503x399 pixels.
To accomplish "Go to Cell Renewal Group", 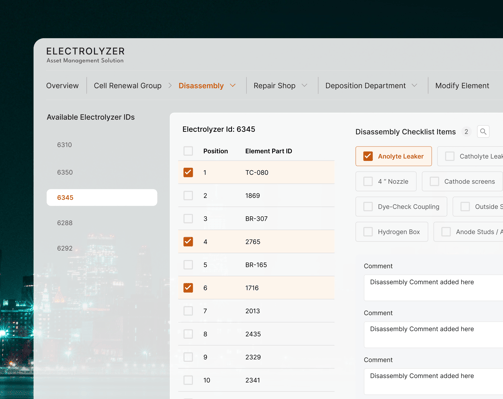I will 127,86.
